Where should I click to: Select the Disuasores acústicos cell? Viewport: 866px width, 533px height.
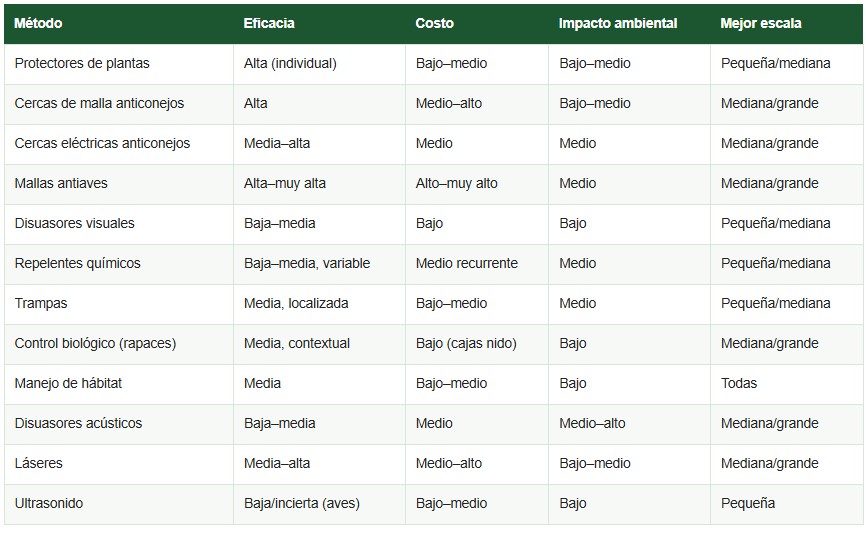(119, 424)
